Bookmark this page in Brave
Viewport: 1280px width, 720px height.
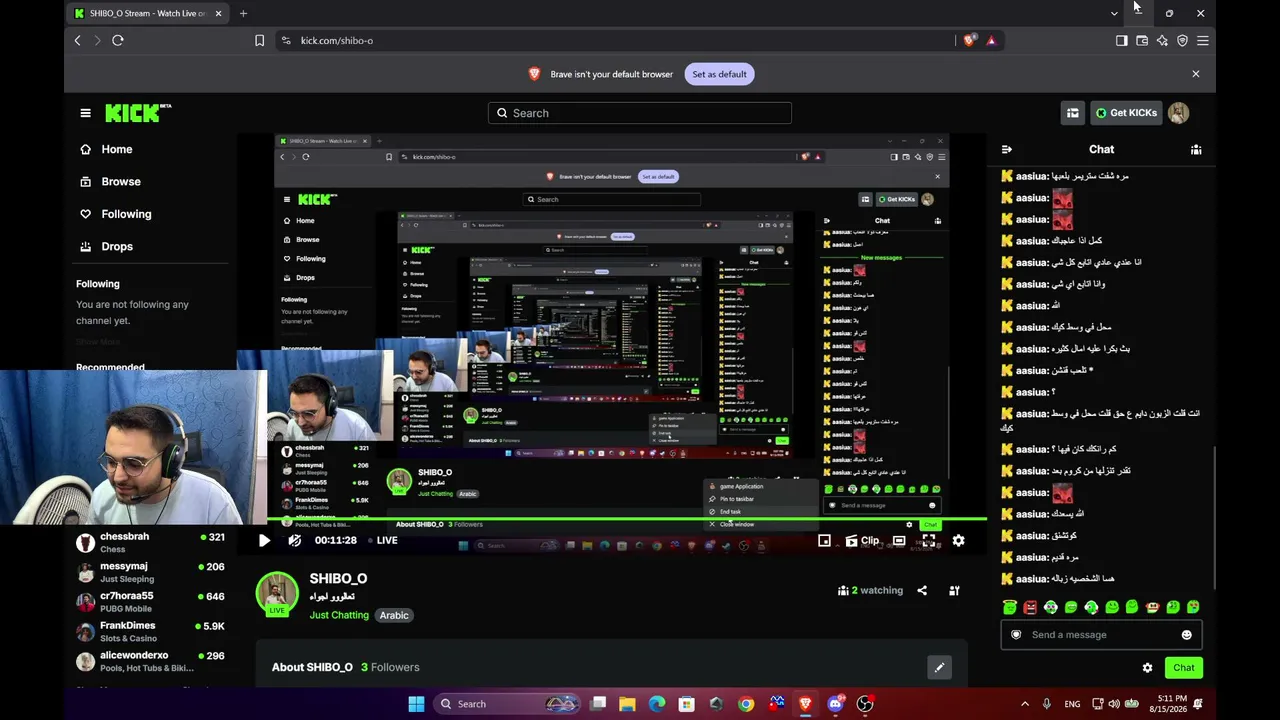point(259,40)
